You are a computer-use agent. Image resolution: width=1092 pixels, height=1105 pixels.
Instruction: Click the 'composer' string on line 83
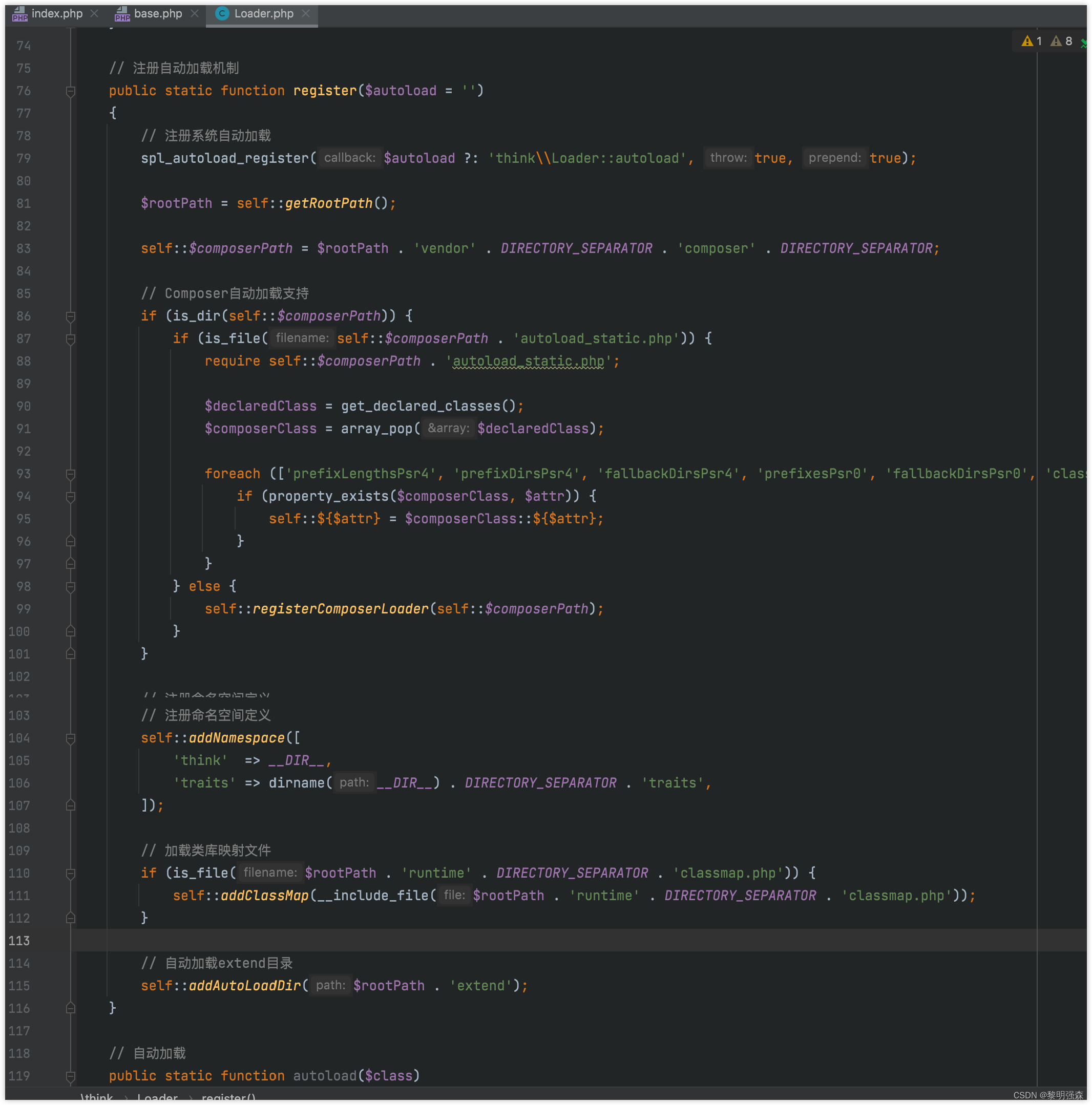716,248
